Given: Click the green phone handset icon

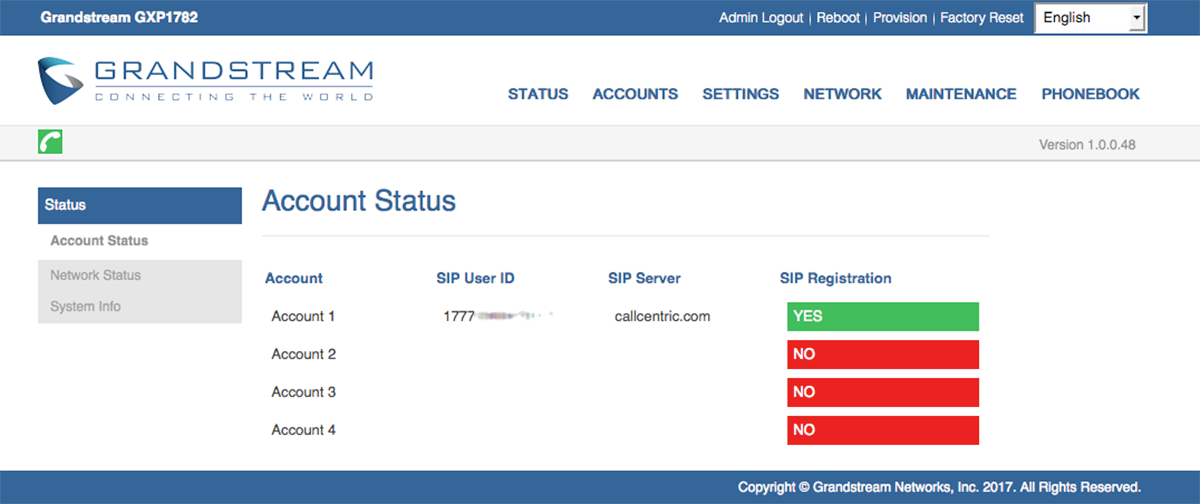Looking at the screenshot, I should tap(50, 142).
